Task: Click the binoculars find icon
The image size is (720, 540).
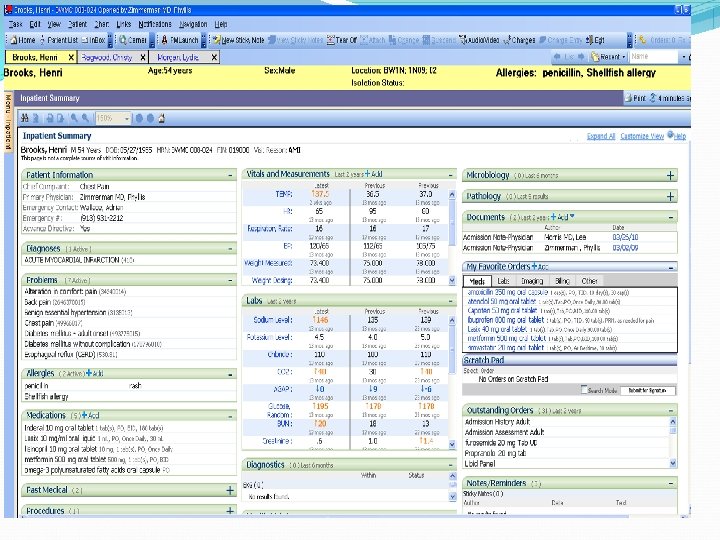Action: point(25,118)
